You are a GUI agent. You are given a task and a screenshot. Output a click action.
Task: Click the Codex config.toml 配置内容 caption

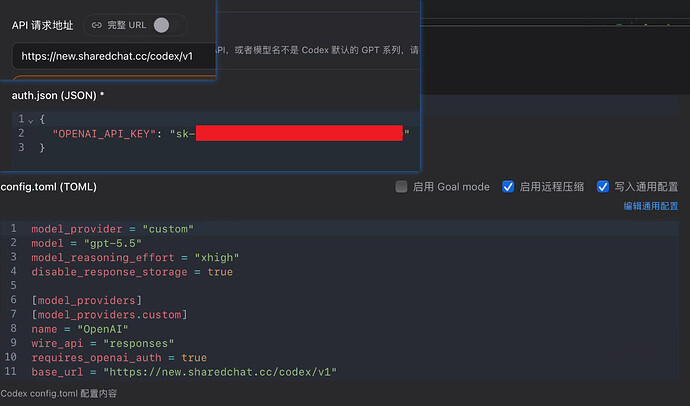coord(59,393)
